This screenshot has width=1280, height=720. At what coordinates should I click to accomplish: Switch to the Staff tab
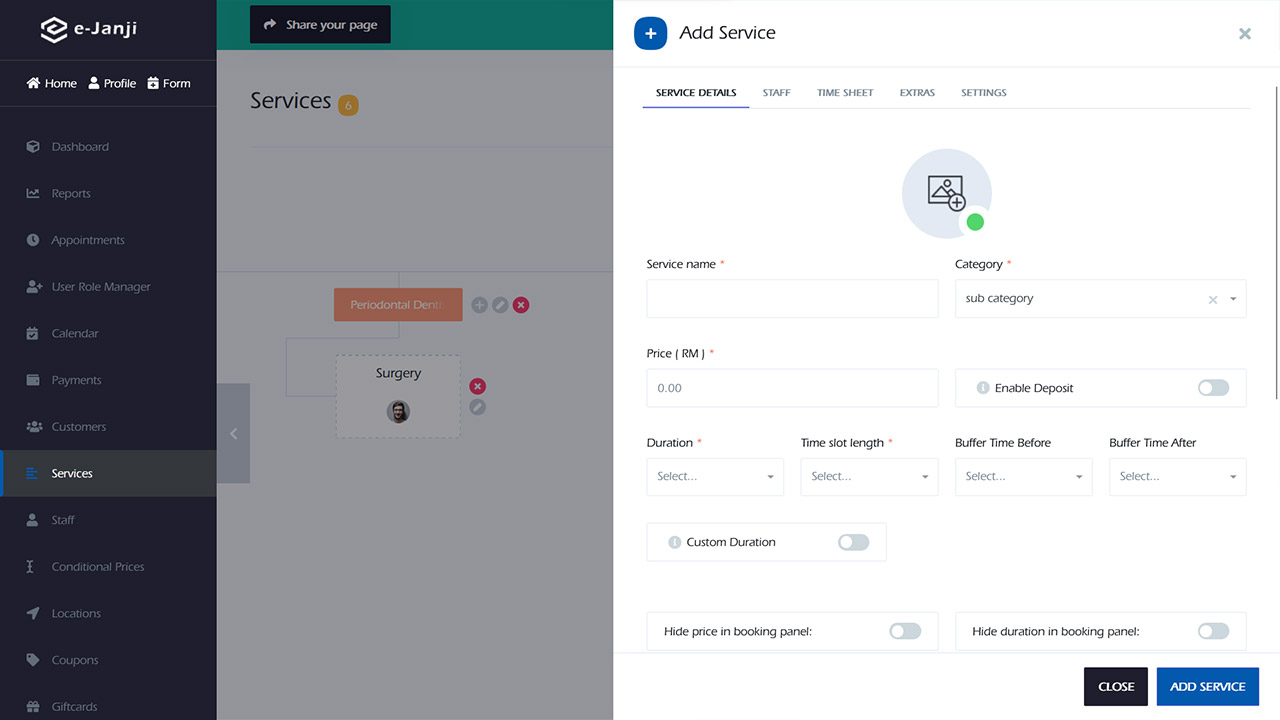[776, 92]
